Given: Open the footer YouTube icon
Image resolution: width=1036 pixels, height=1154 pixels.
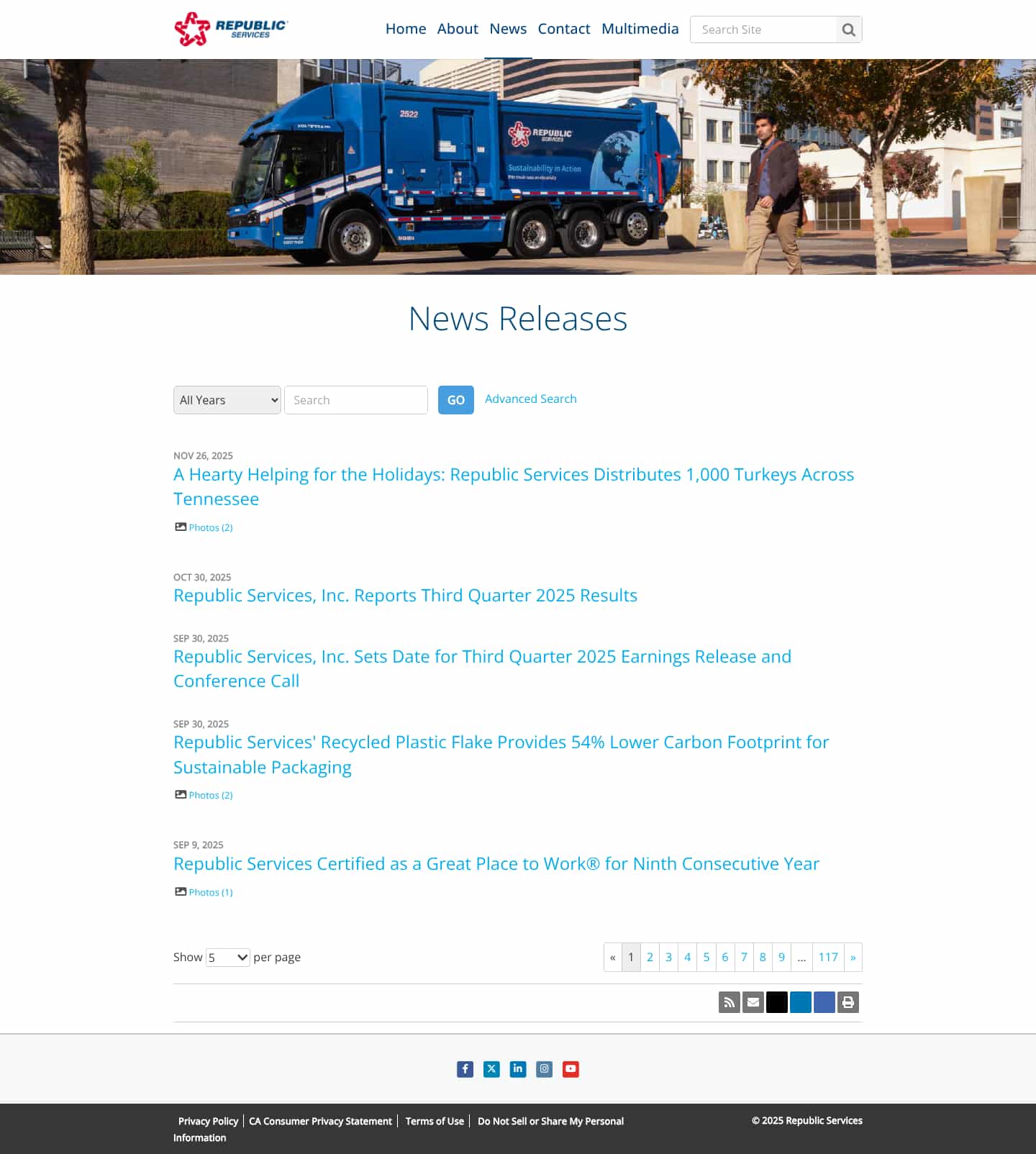Looking at the screenshot, I should click(x=571, y=1069).
